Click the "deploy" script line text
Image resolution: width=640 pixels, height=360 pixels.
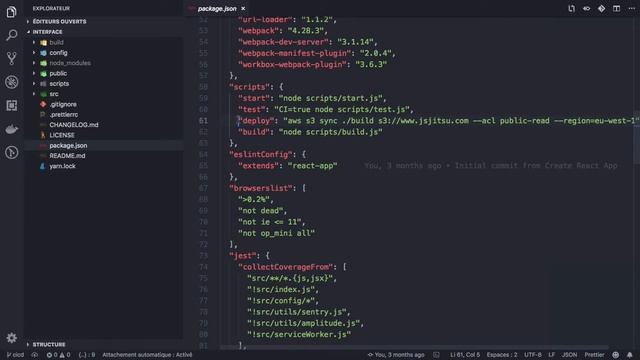click(438, 121)
